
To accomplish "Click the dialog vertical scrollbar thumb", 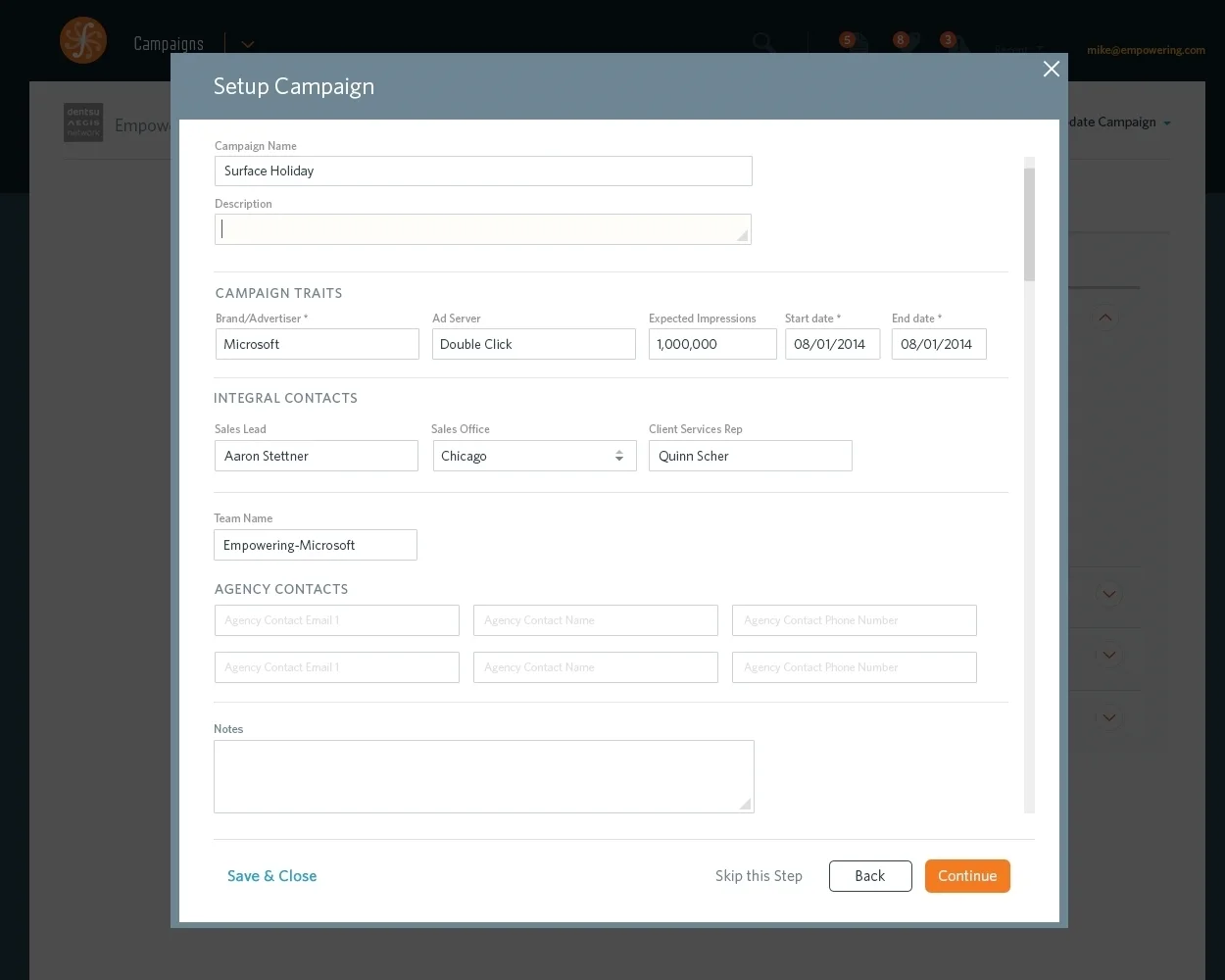I will click(x=1029, y=224).
